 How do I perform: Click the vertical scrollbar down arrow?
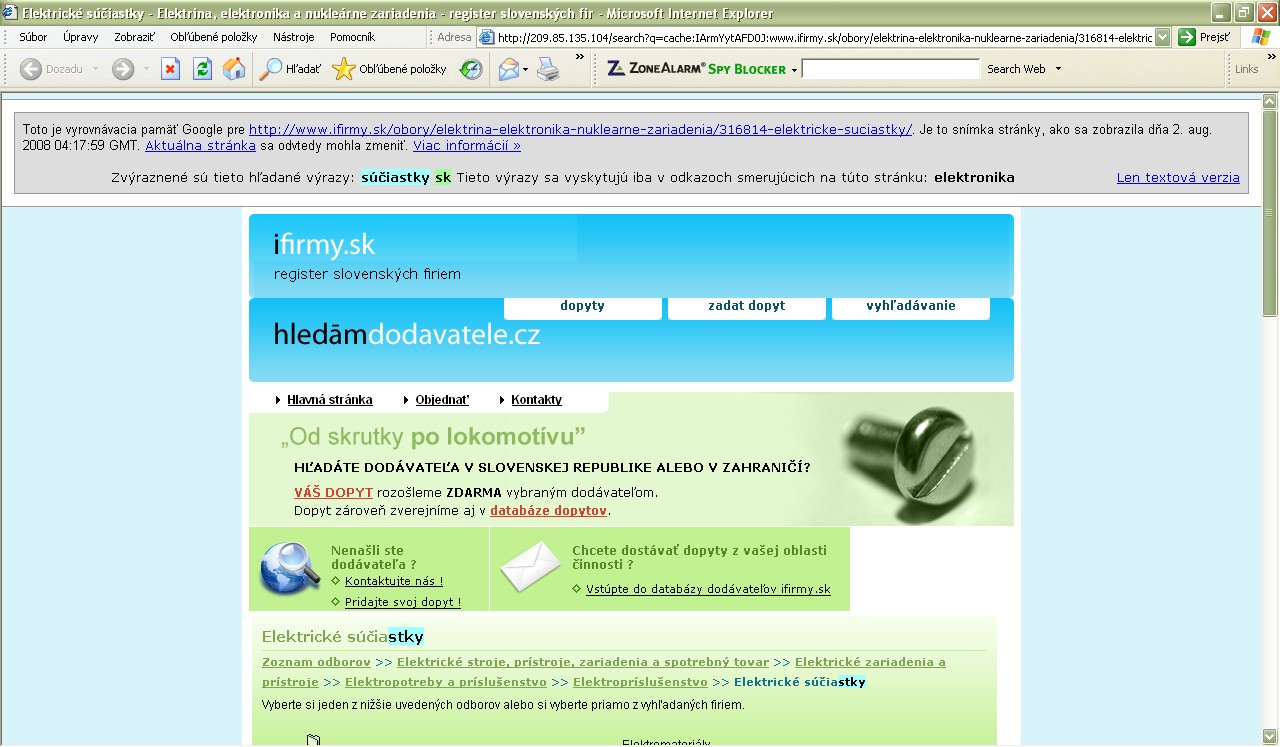click(1270, 738)
